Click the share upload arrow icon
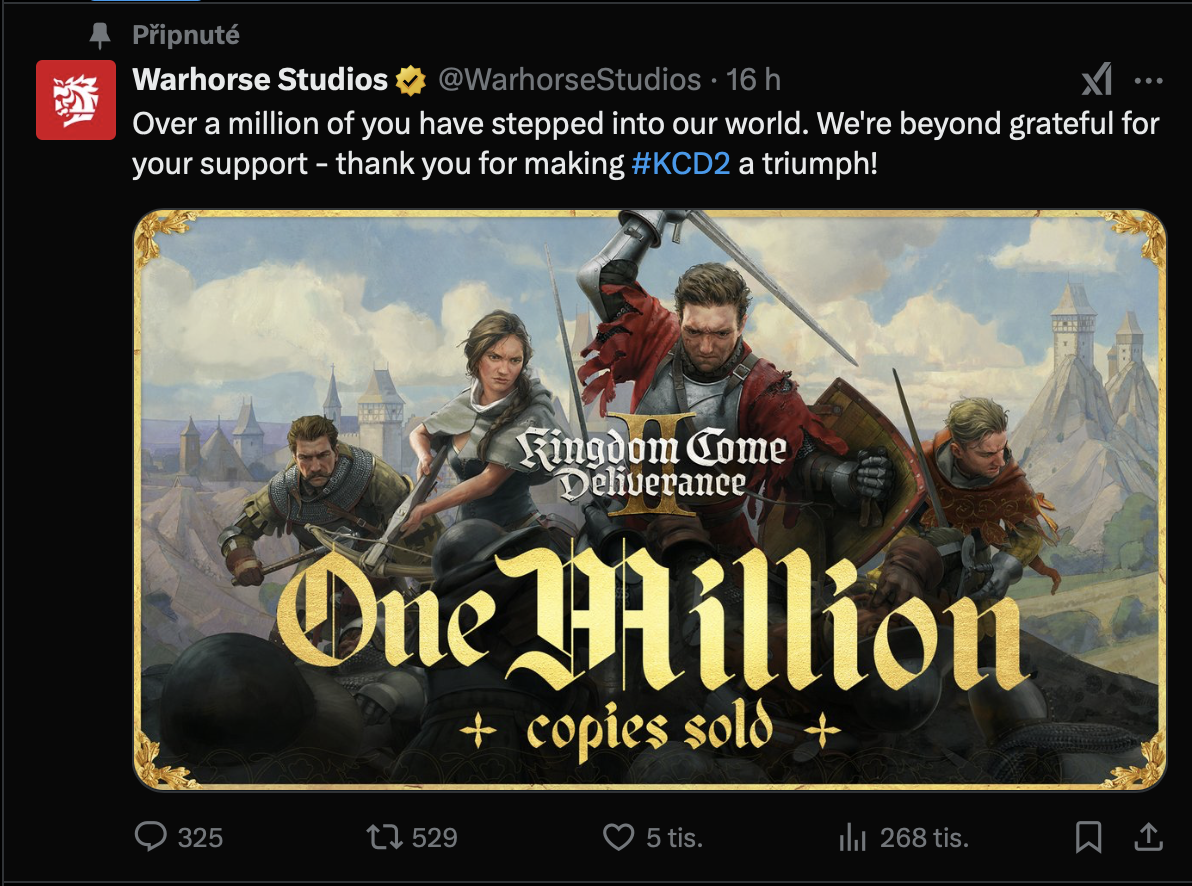This screenshot has width=1192, height=886. pos(1149,836)
